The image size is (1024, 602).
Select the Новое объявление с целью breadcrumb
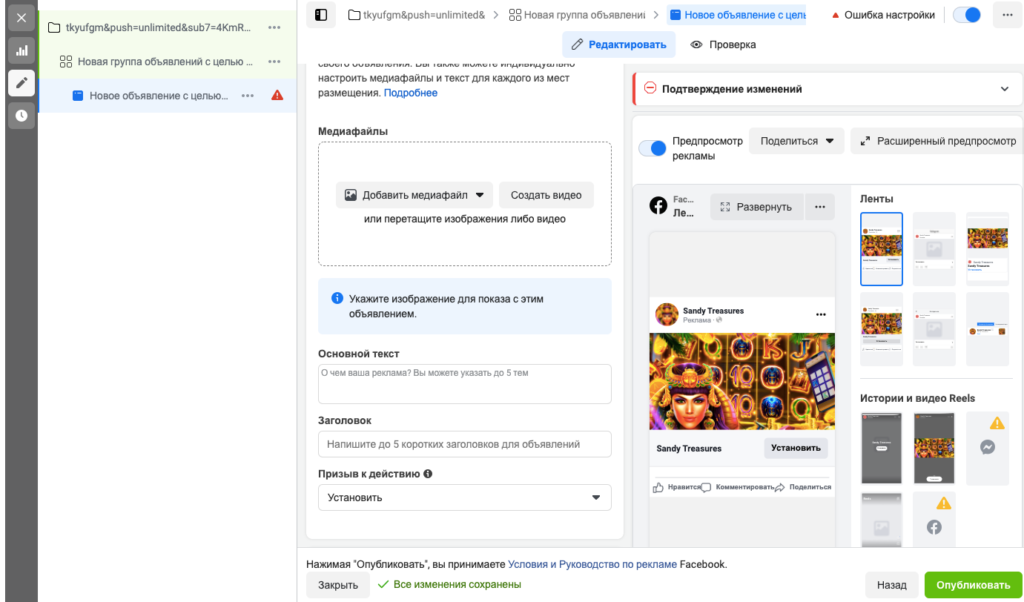pyautogui.click(x=737, y=15)
